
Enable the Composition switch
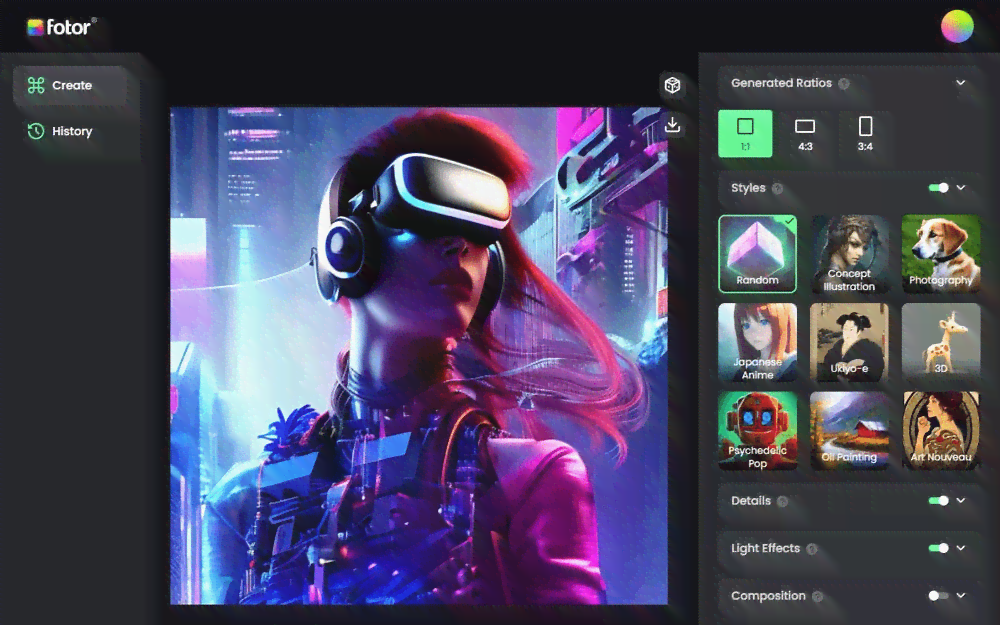point(939,596)
